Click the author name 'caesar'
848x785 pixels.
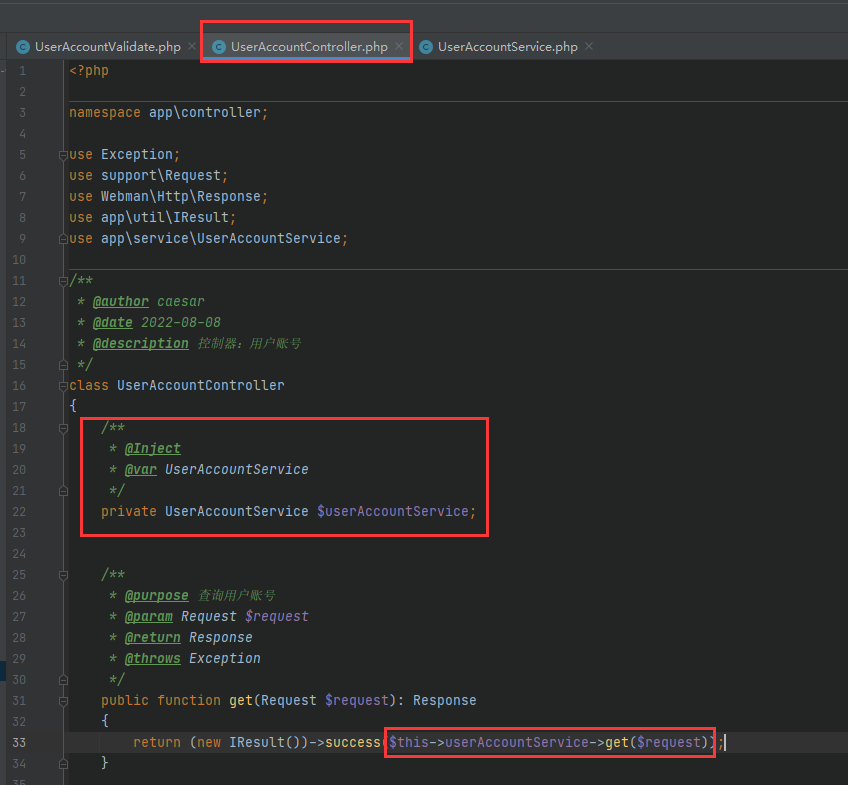pos(181,301)
